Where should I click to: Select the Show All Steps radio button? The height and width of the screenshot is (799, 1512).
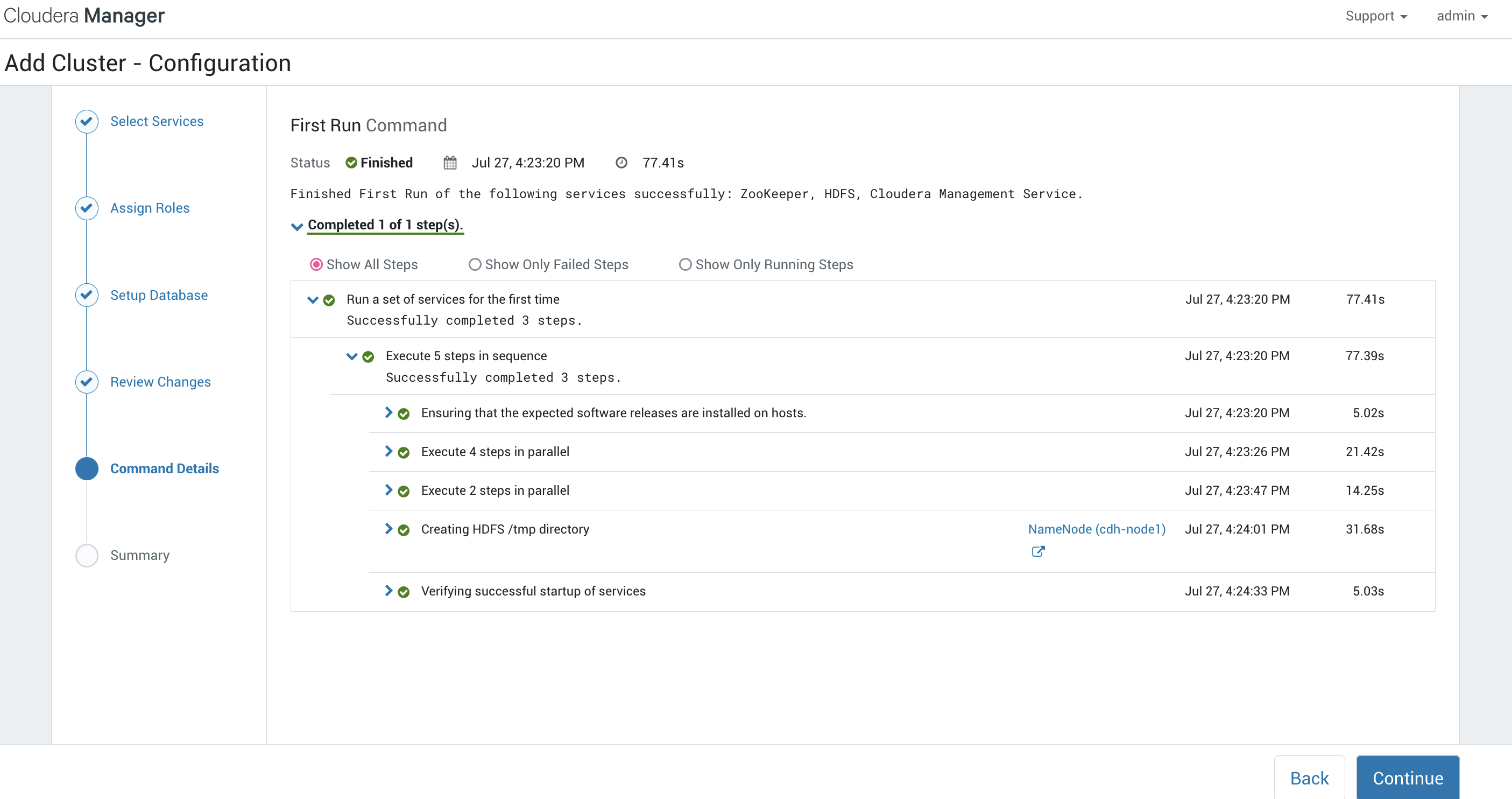tap(316, 264)
